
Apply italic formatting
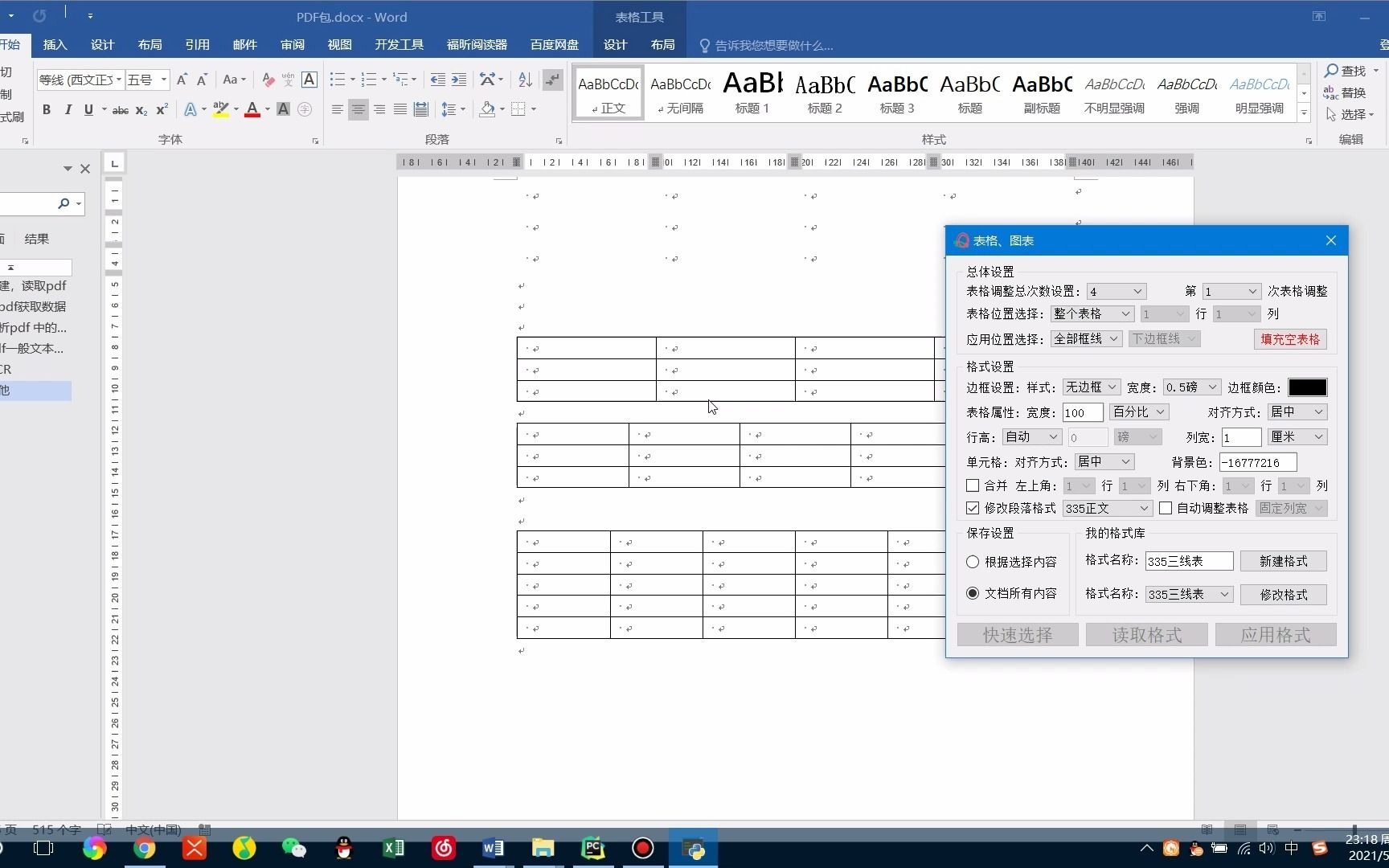coord(68,110)
